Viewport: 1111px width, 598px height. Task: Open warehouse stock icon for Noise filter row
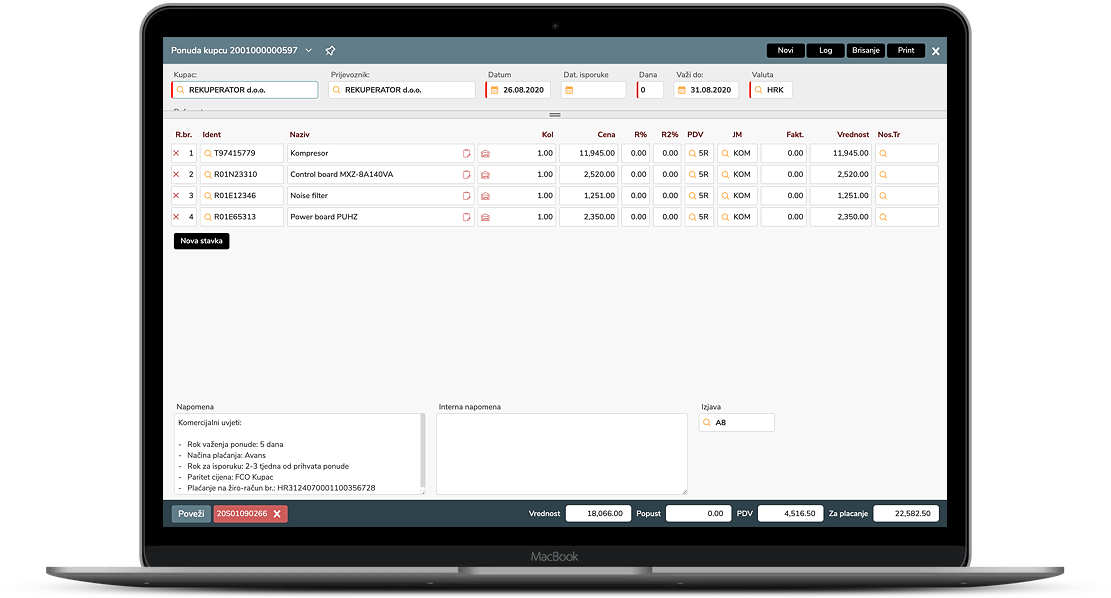[x=485, y=196]
